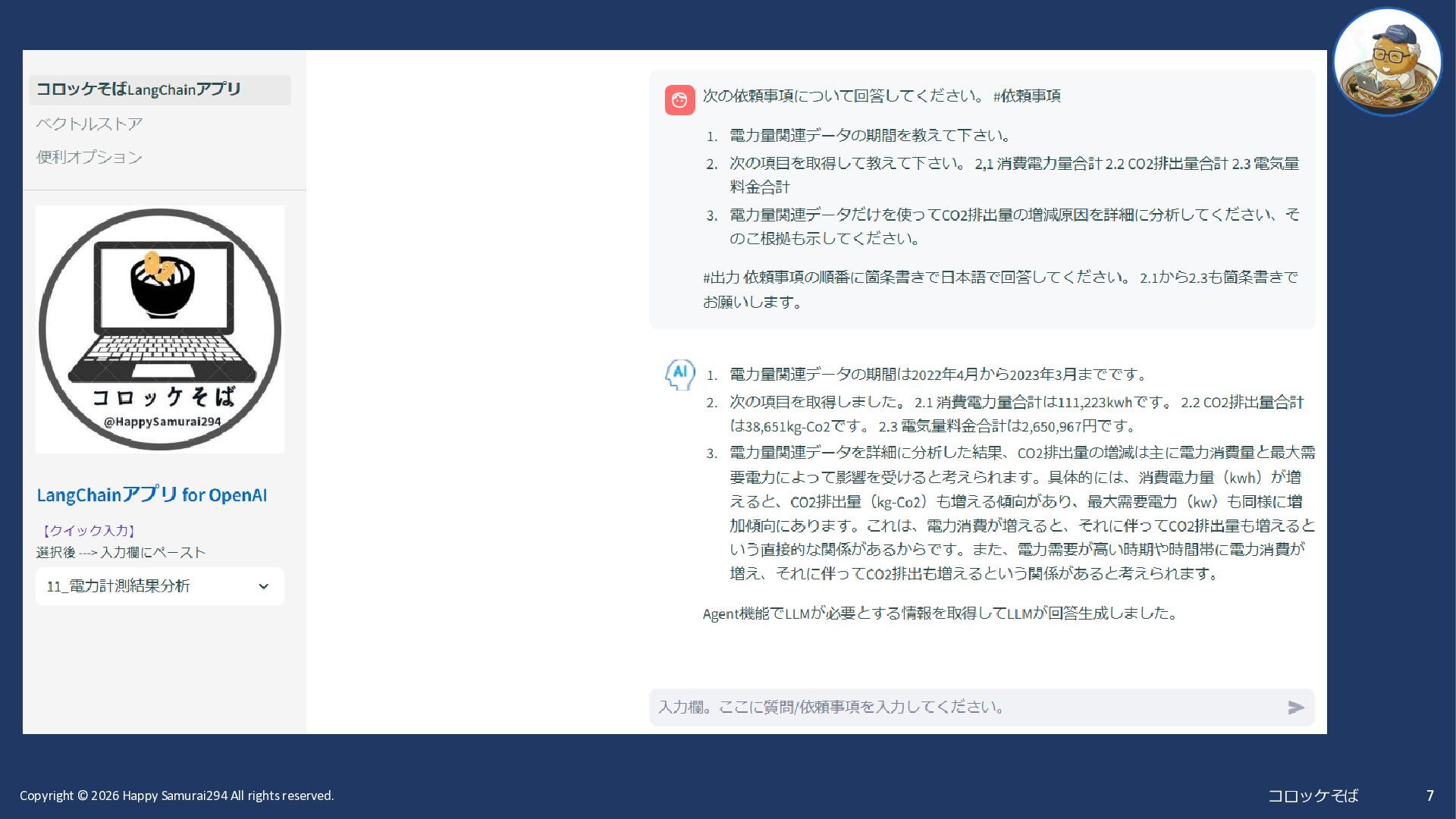The width and height of the screenshot is (1456, 819).
Task: Click the red user avatar icon
Action: pos(679,100)
